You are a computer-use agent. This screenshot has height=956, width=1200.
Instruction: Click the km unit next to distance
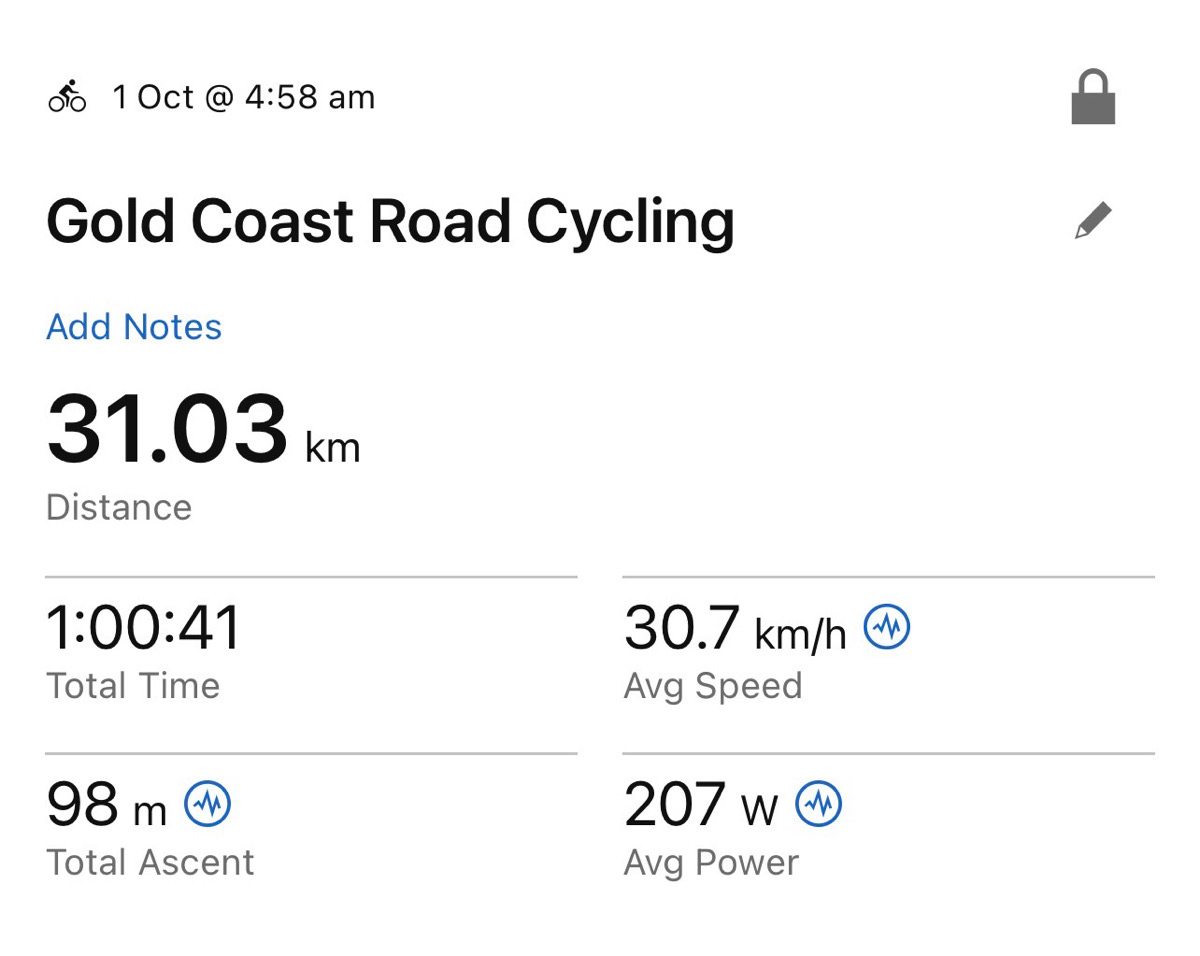coord(332,447)
